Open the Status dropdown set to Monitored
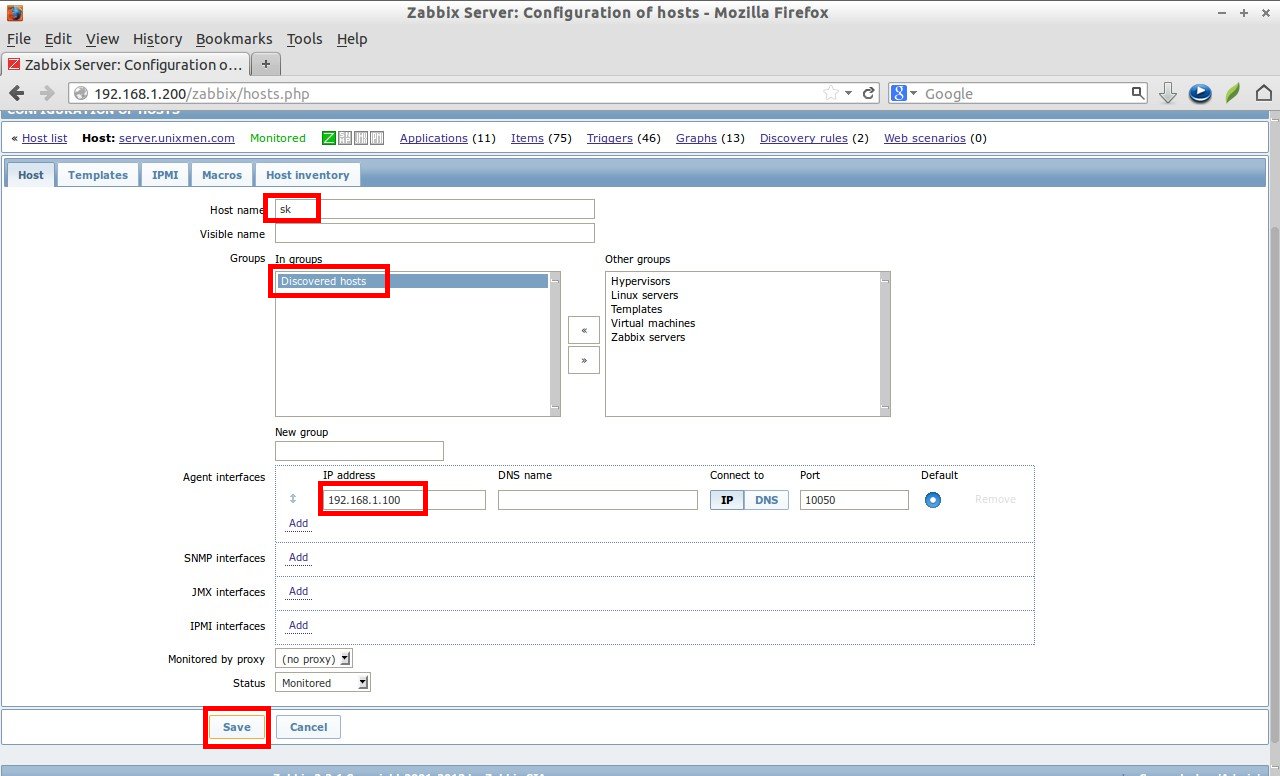Image resolution: width=1280 pixels, height=776 pixels. coord(322,682)
